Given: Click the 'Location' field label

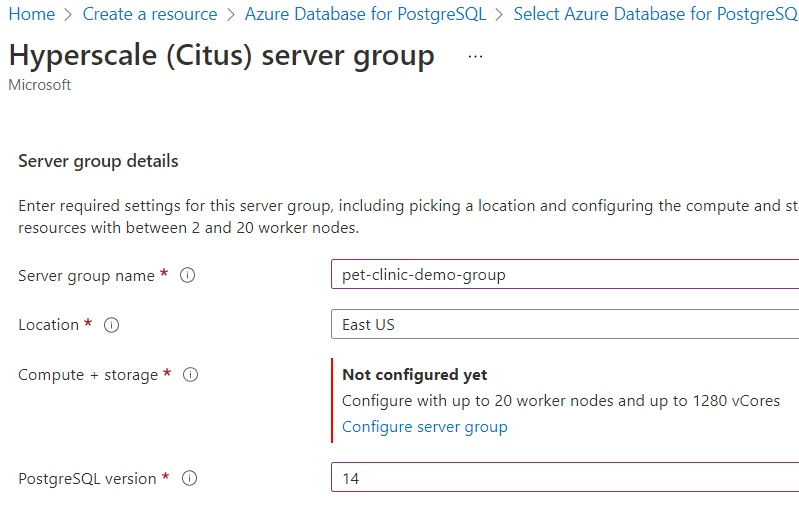Looking at the screenshot, I should click(x=48, y=325).
